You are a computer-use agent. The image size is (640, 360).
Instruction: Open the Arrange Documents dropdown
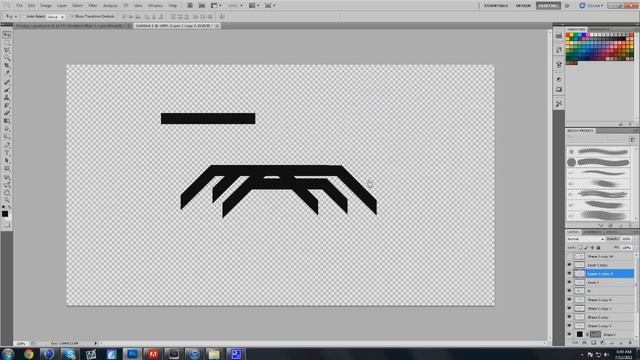(x=254, y=6)
